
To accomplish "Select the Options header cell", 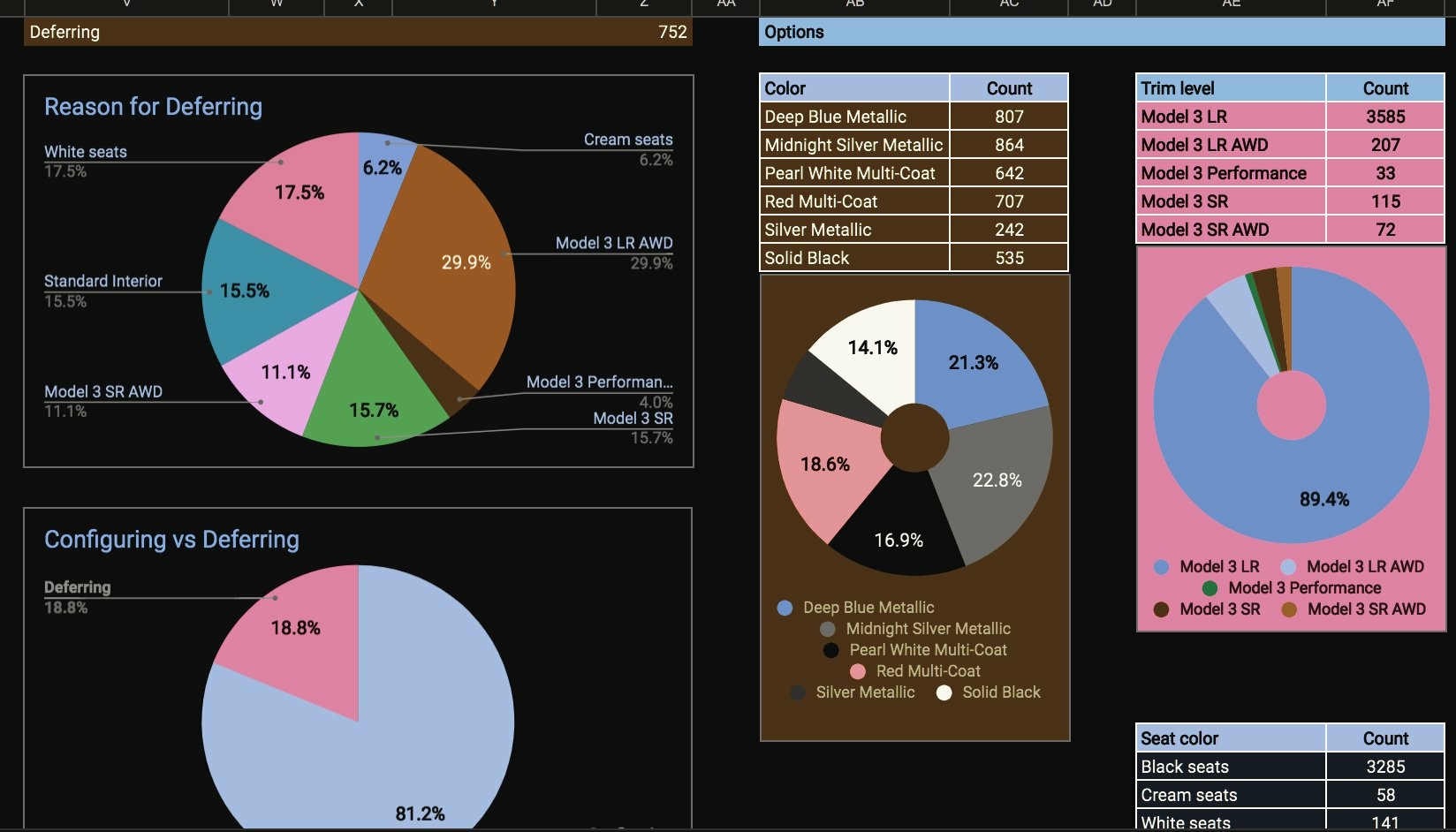I will pyautogui.click(x=1101, y=32).
